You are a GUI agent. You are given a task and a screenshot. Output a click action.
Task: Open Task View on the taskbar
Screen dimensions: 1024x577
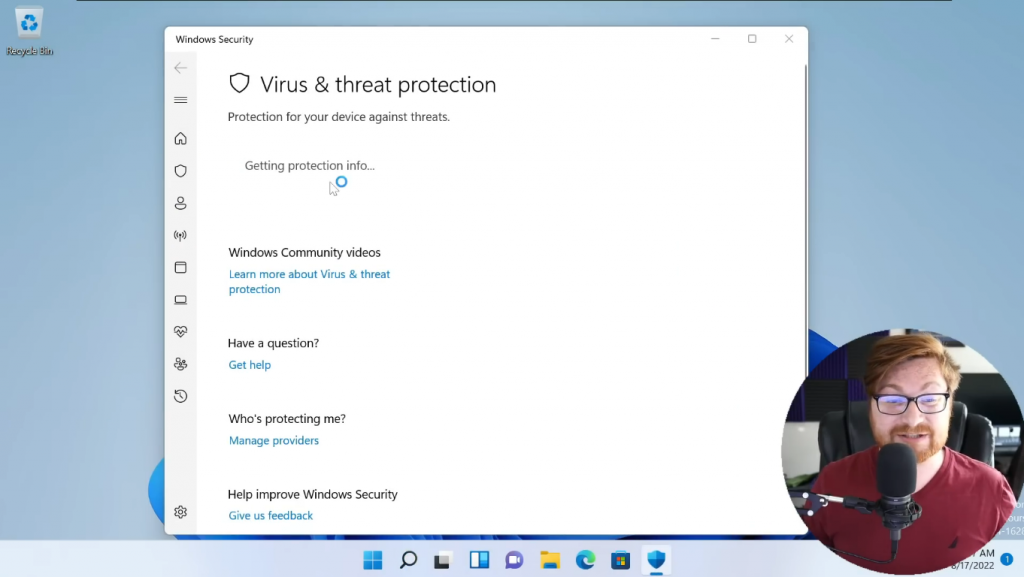[x=443, y=560]
